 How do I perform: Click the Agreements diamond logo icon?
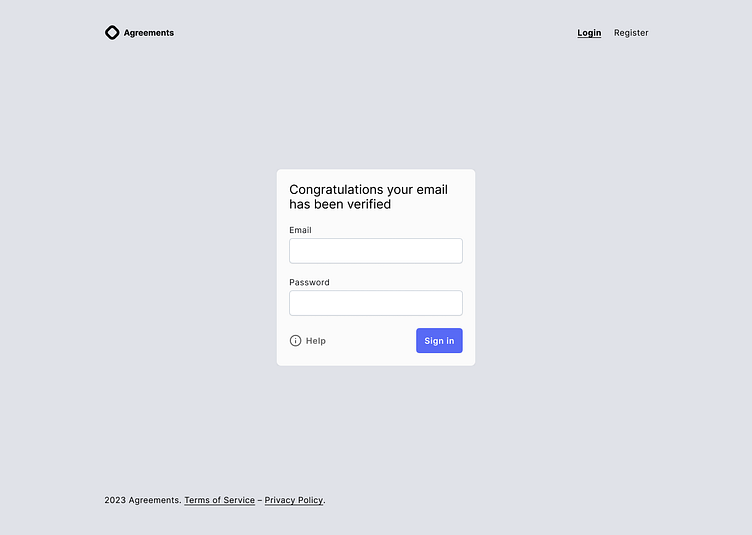coord(112,33)
